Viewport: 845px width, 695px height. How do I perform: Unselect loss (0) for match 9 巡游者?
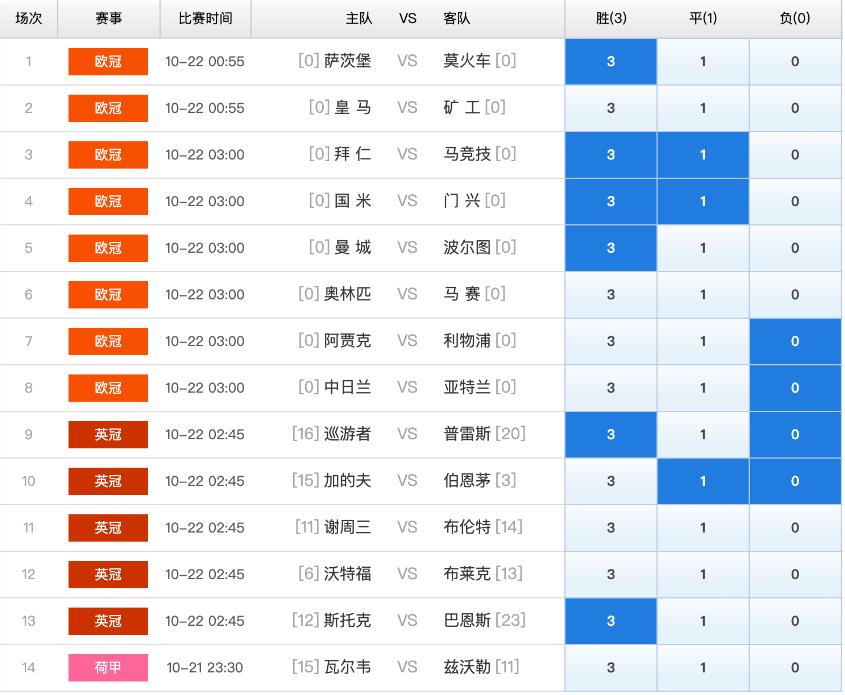point(795,434)
